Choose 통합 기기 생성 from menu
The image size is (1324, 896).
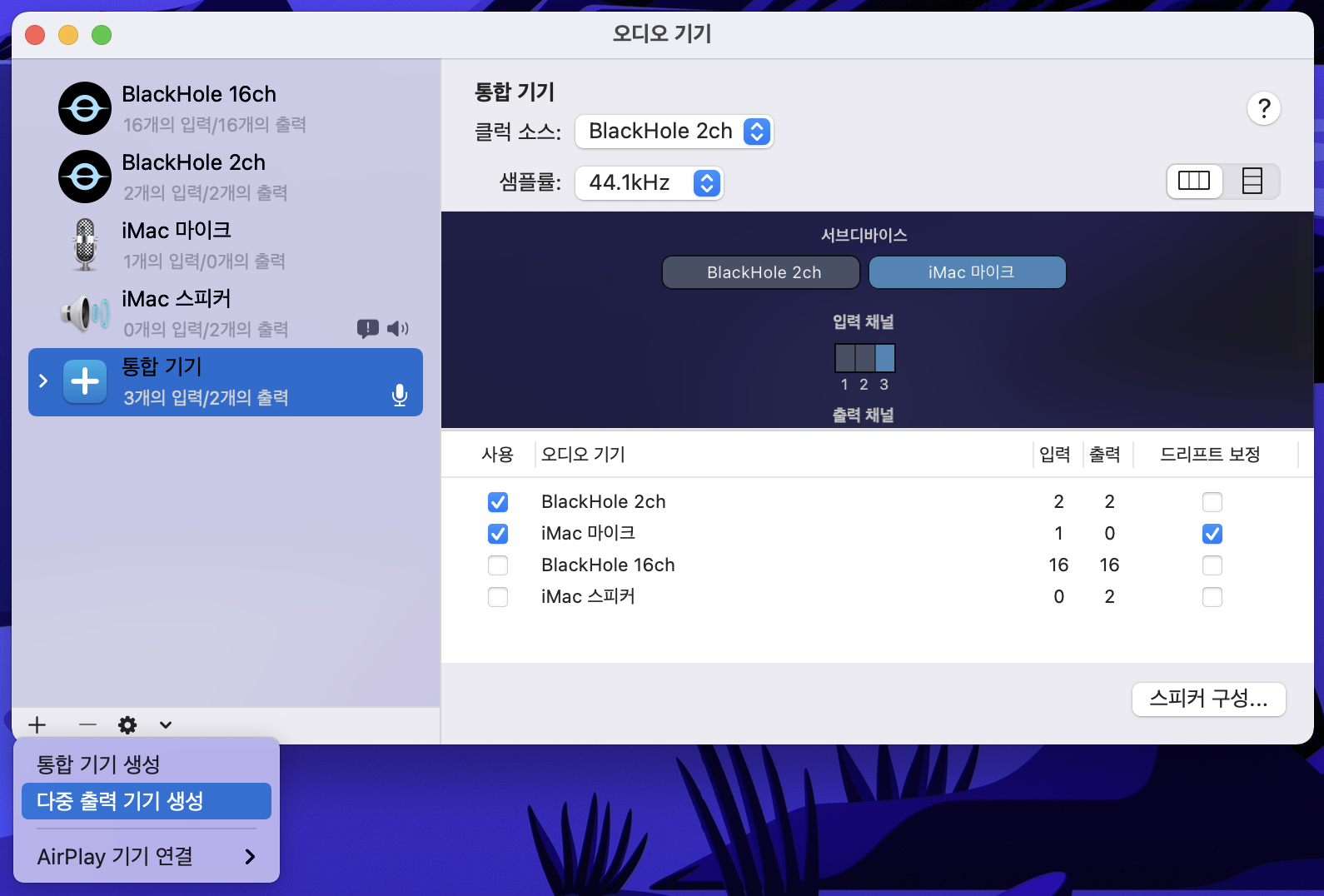click(147, 764)
